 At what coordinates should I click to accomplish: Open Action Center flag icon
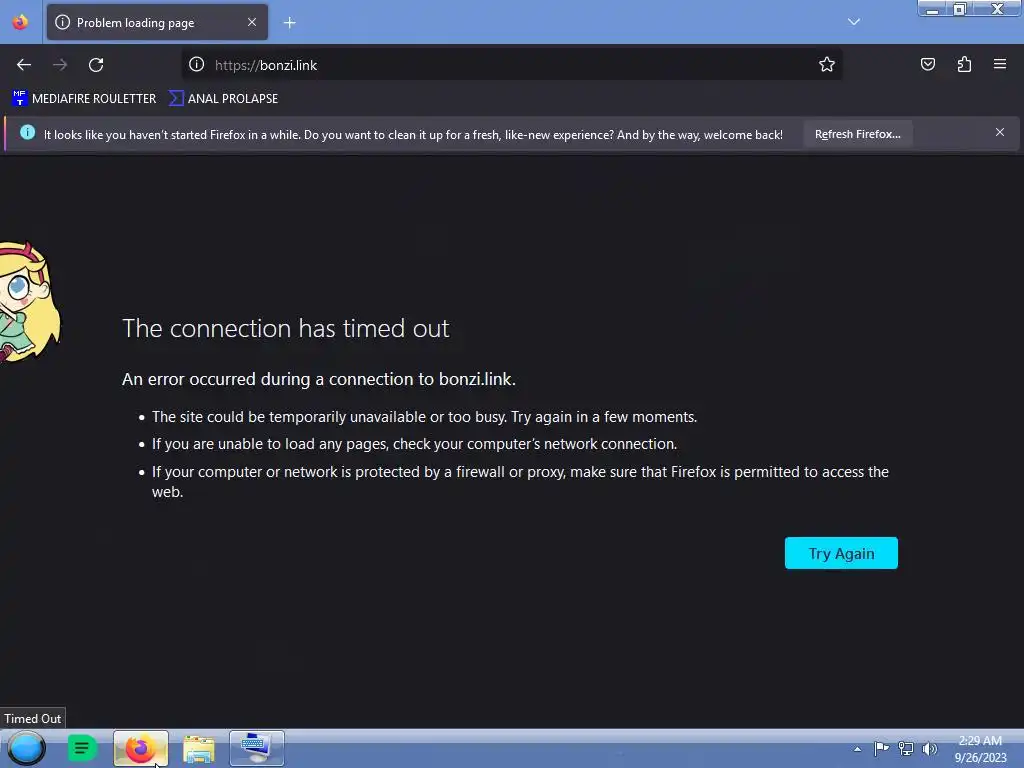coord(881,748)
